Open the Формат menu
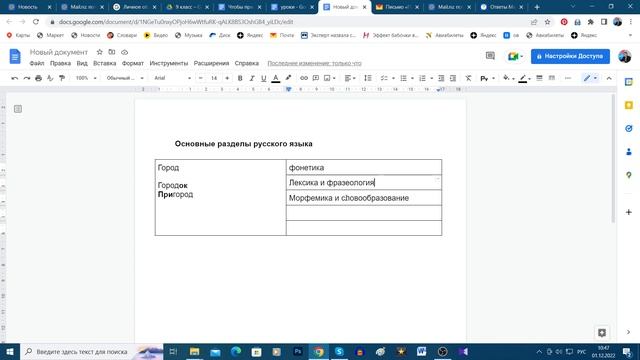 (133, 63)
